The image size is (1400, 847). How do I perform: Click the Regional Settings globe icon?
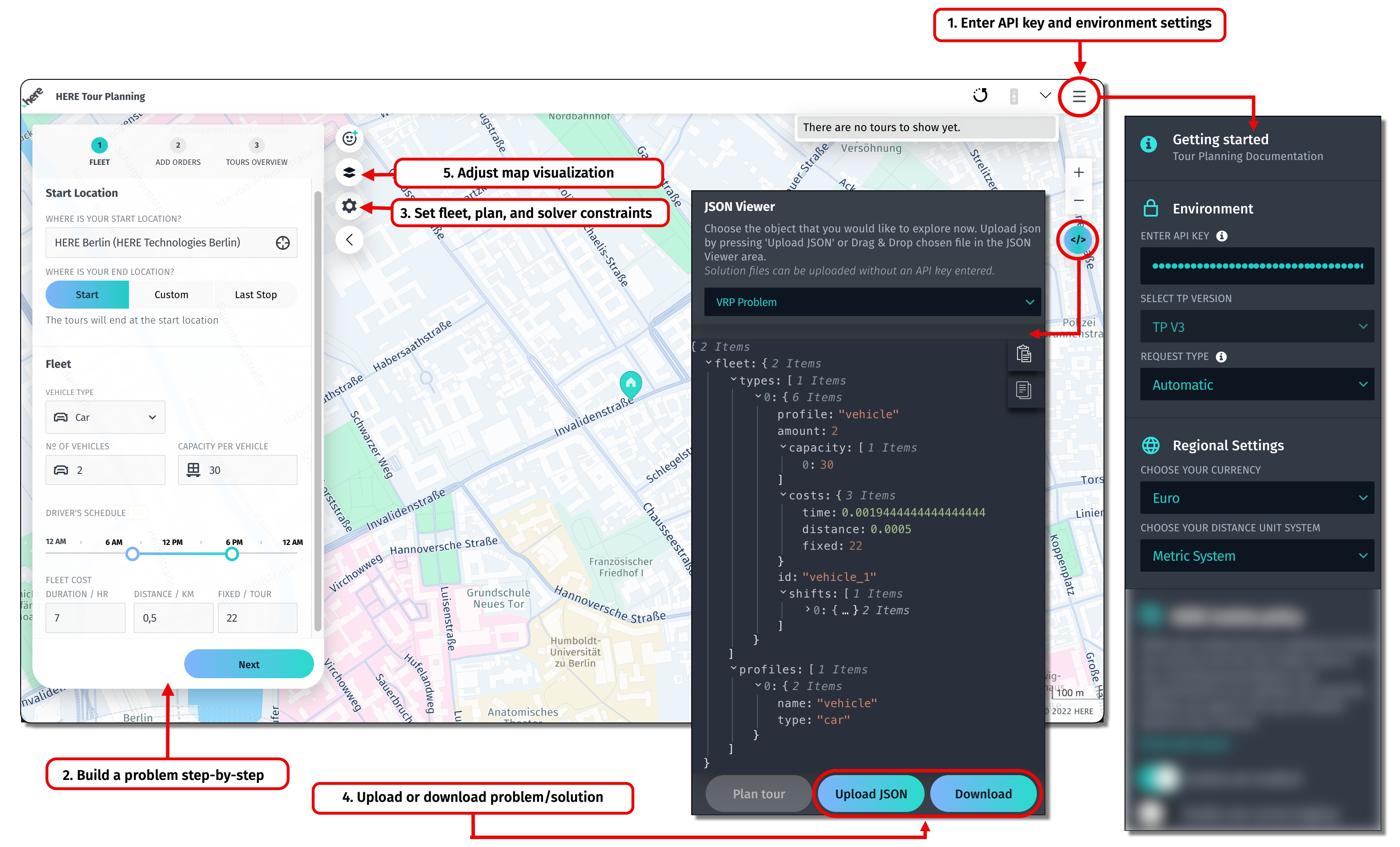tap(1150, 445)
